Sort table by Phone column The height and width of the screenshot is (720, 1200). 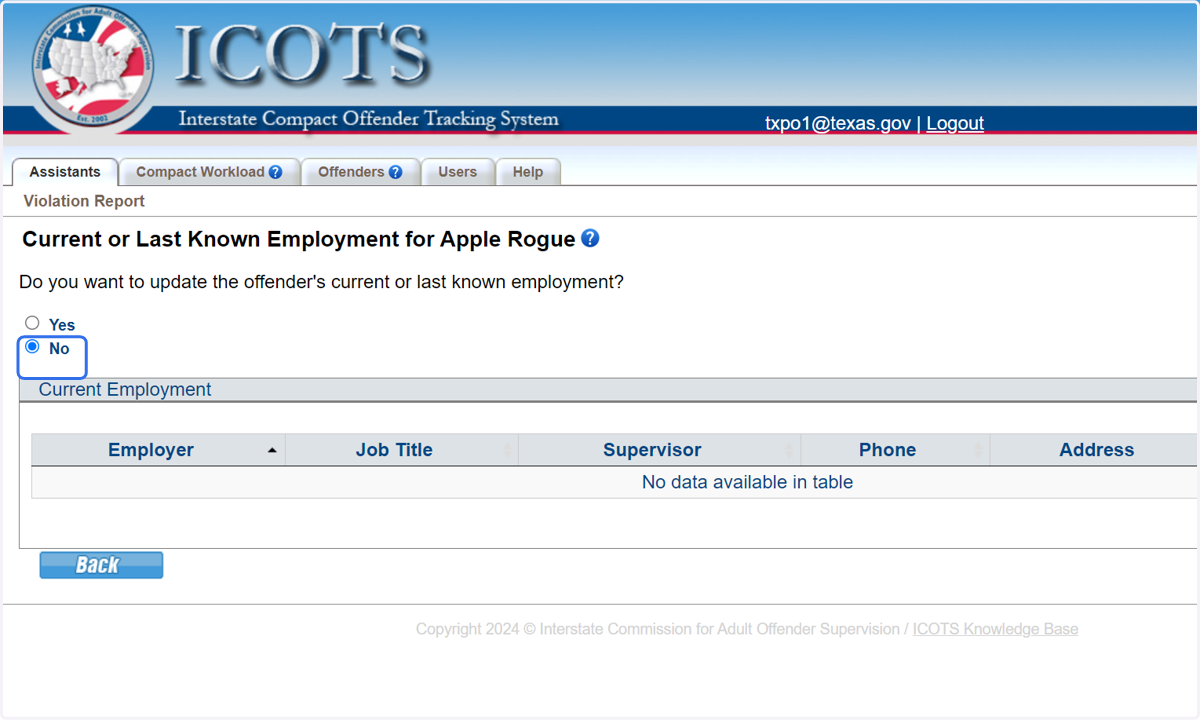(x=895, y=450)
